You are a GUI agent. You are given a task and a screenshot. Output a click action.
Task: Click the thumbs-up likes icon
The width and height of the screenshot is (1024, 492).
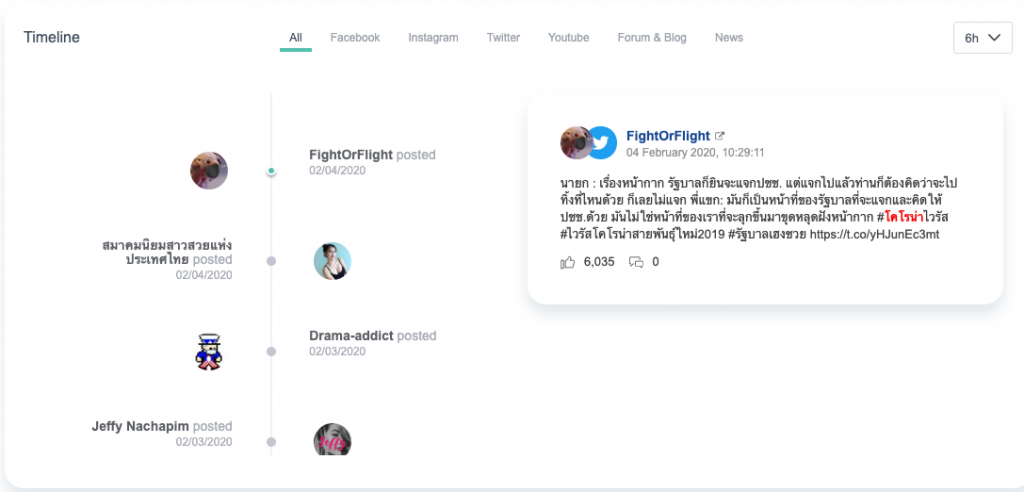click(x=568, y=262)
